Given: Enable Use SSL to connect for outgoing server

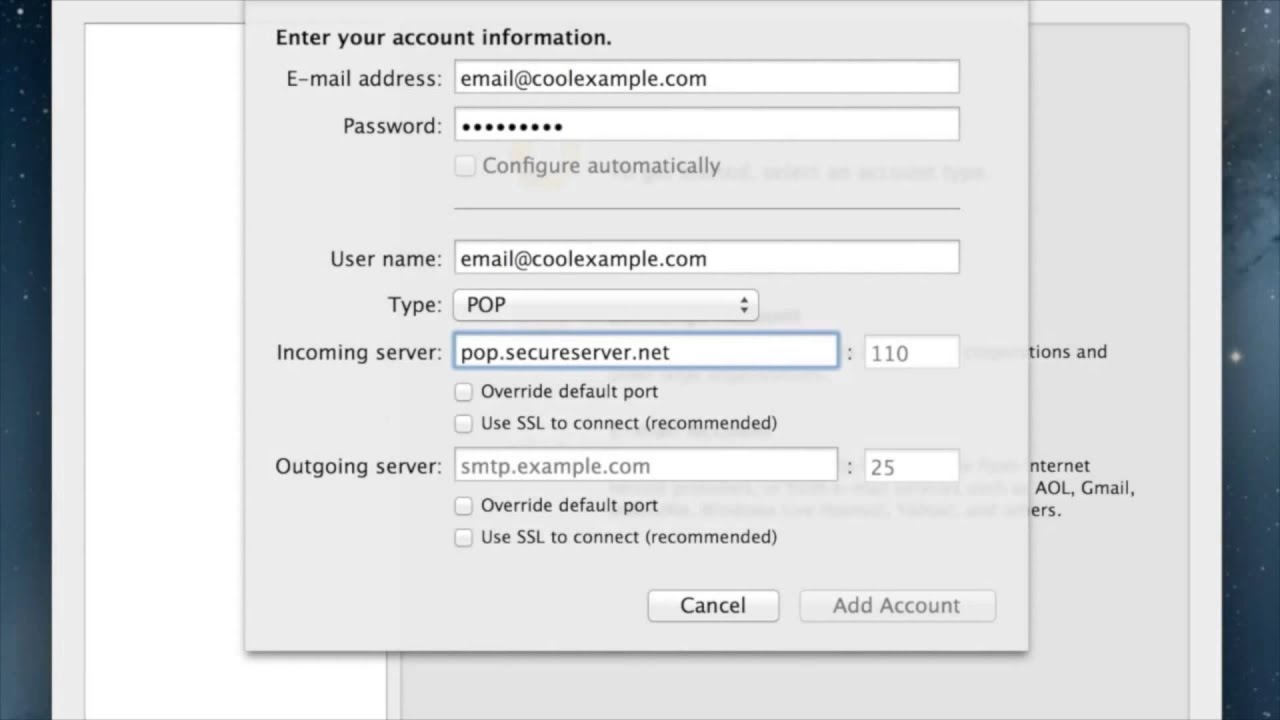Looking at the screenshot, I should point(464,538).
